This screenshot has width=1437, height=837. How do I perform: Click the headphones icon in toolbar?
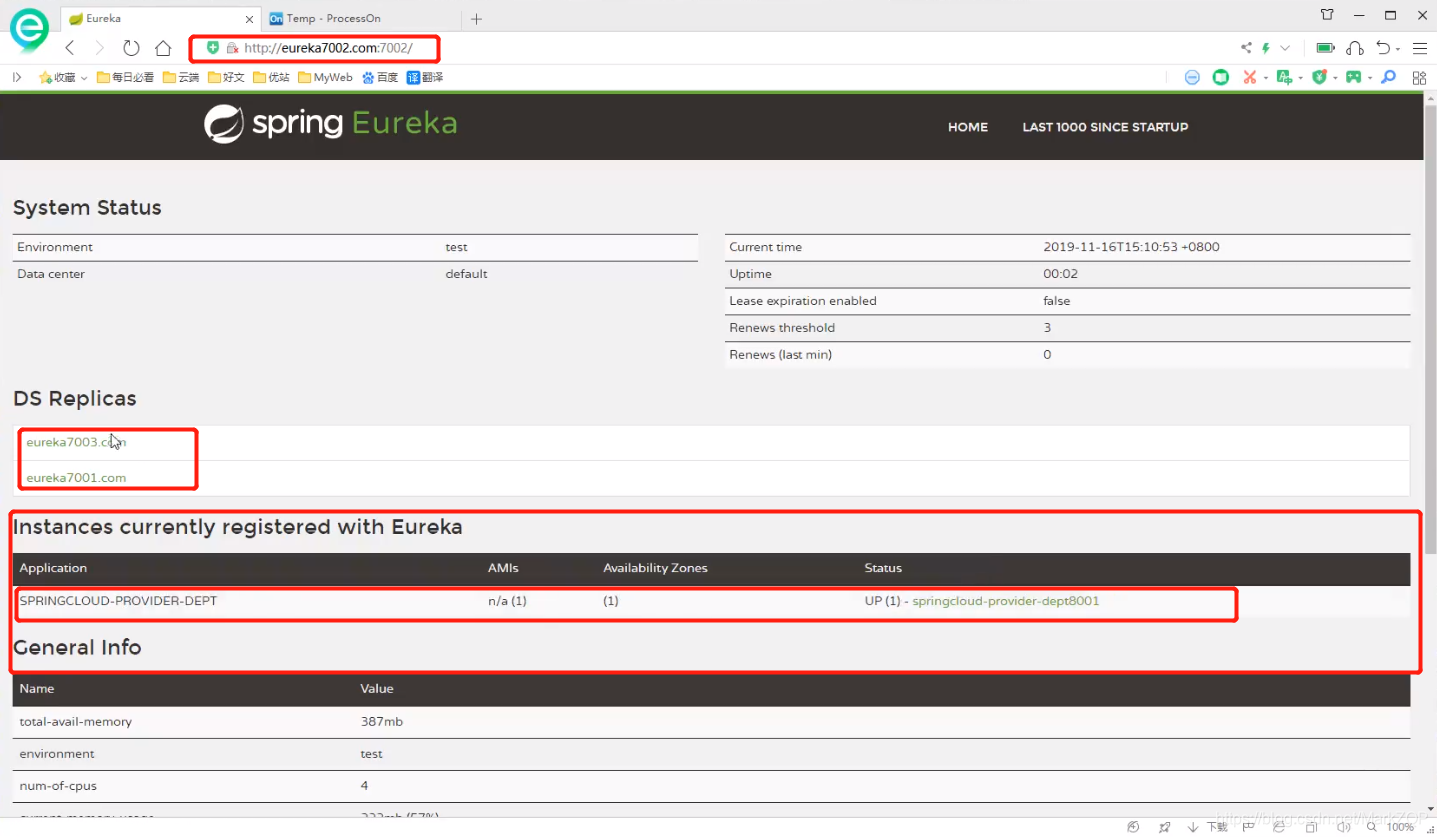point(1355,48)
